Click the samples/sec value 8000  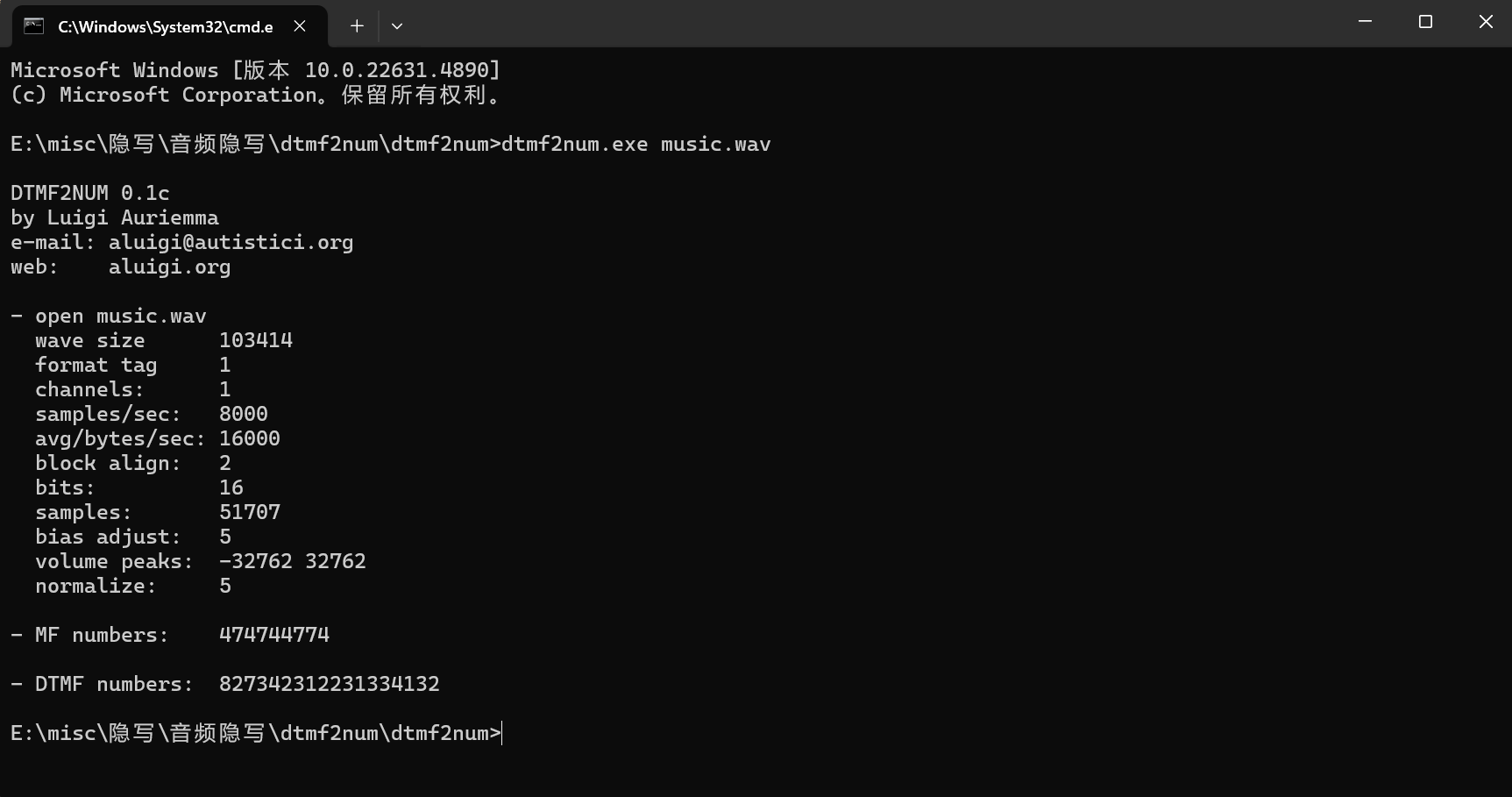(x=244, y=414)
